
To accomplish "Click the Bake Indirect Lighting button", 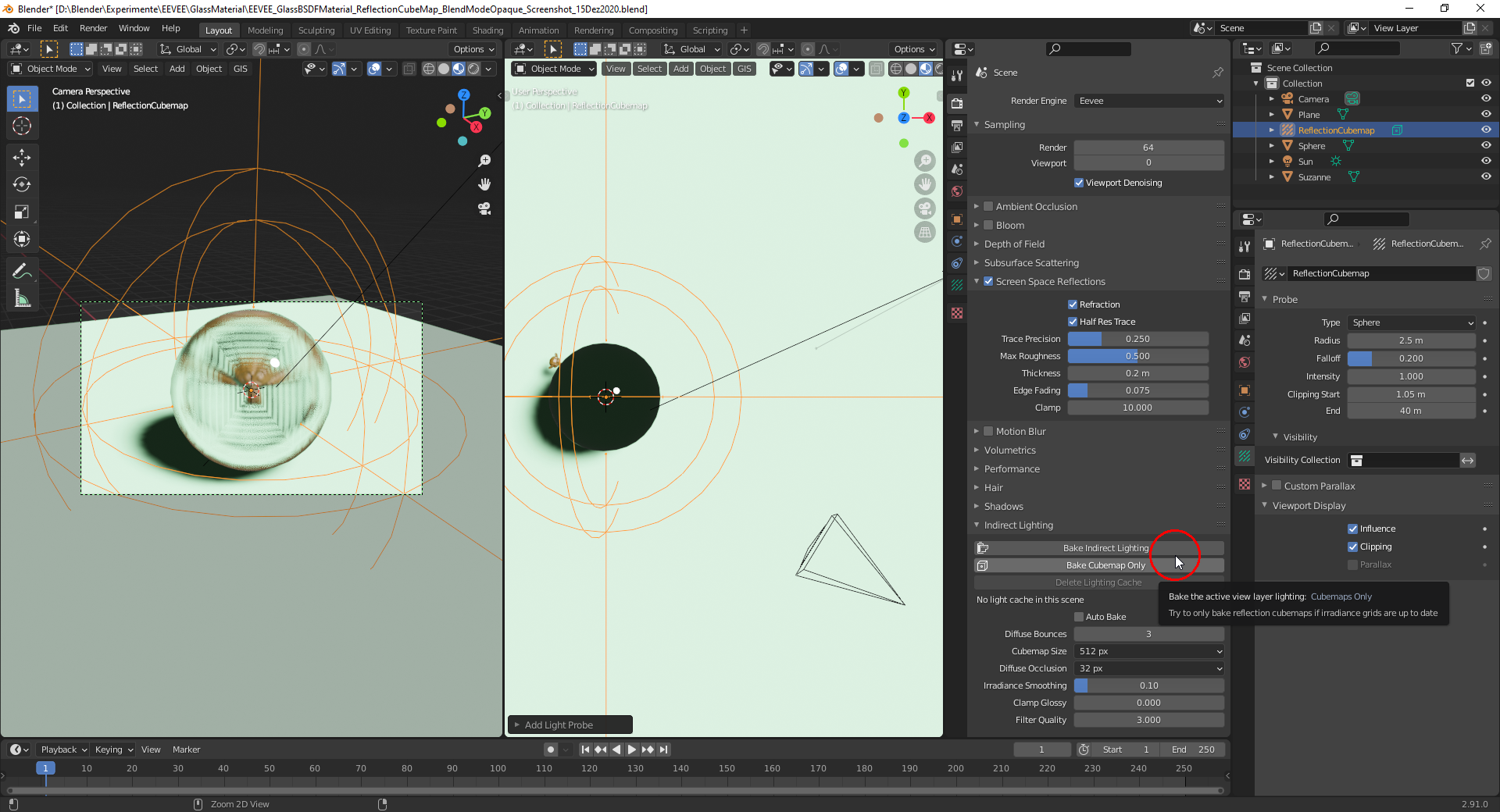I will (1105, 548).
